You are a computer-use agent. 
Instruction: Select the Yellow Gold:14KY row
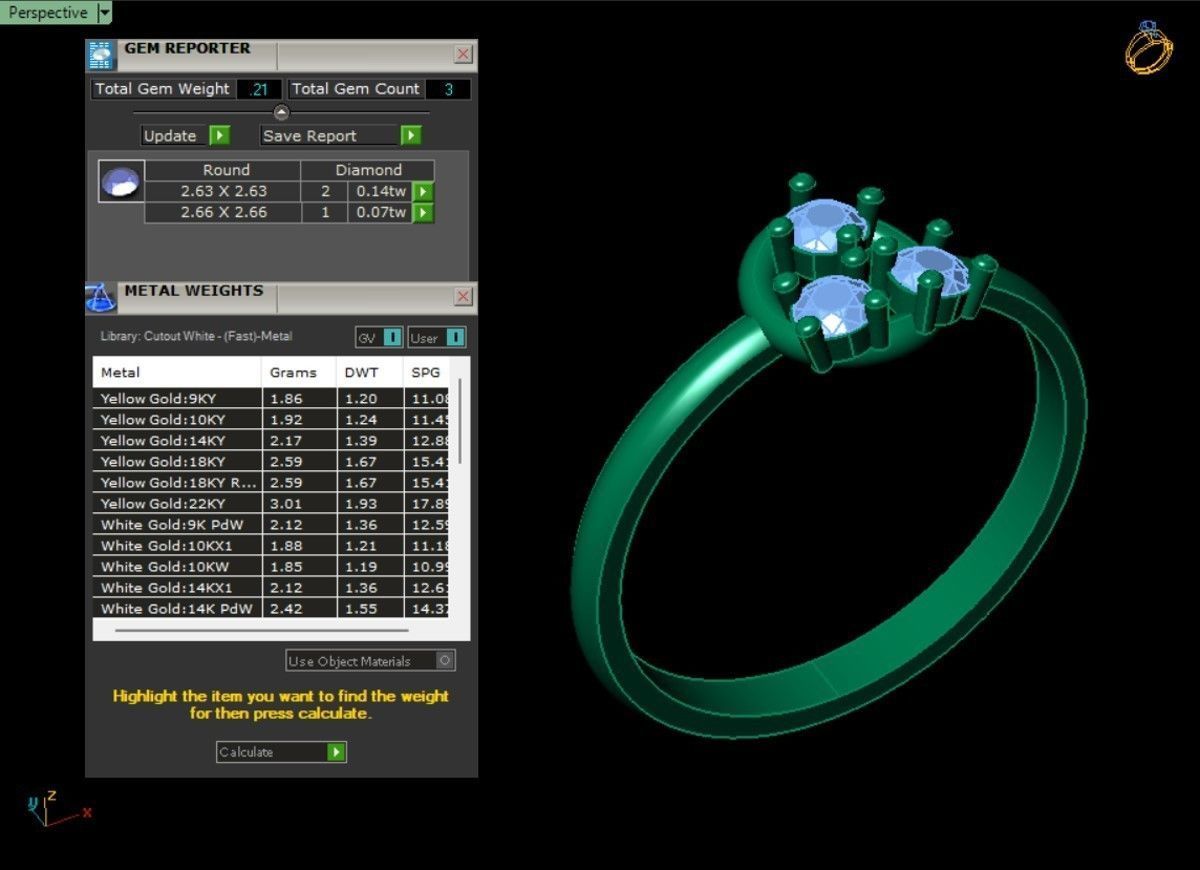[271, 440]
